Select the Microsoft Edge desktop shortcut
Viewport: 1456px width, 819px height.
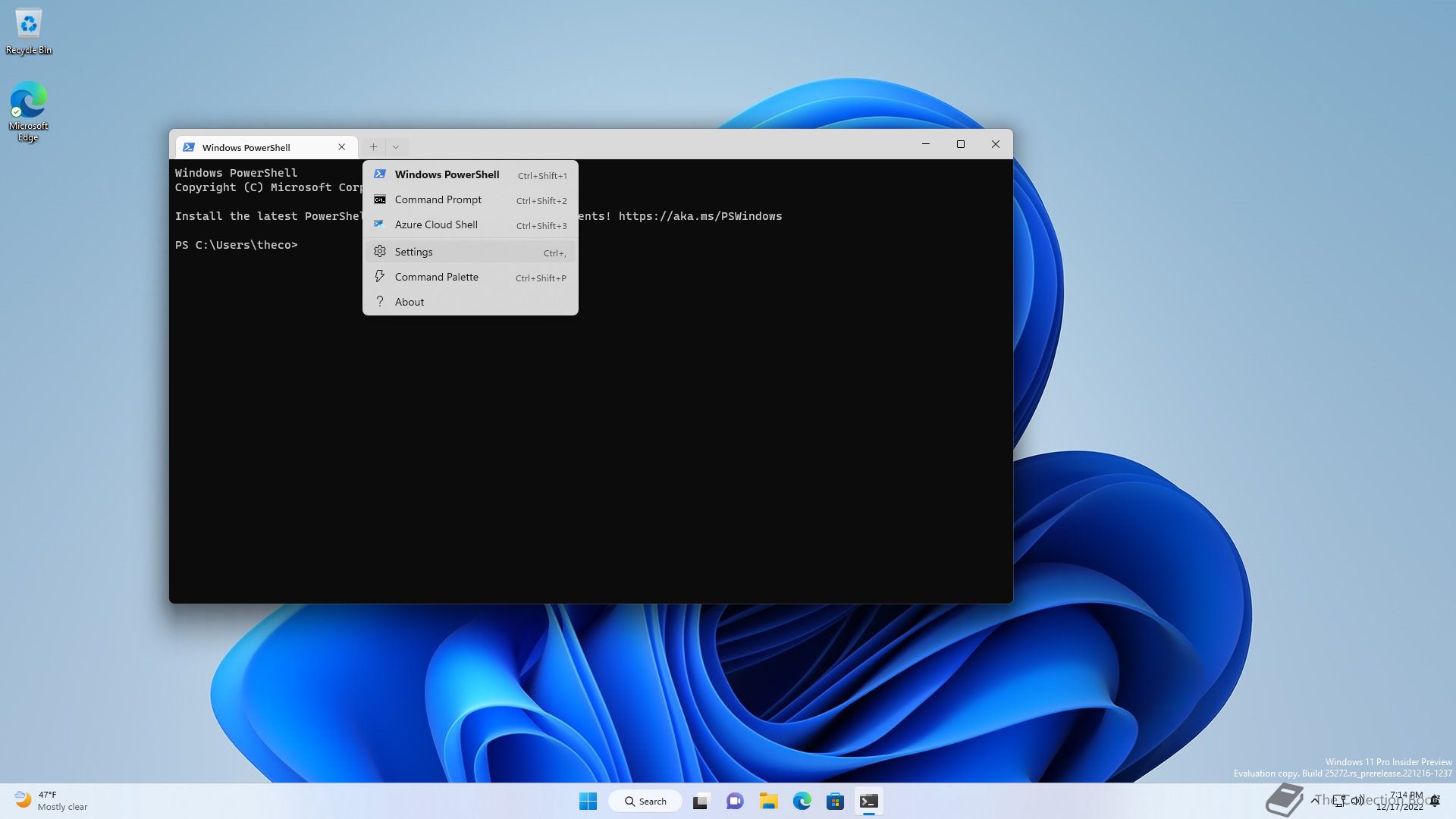click(x=29, y=112)
